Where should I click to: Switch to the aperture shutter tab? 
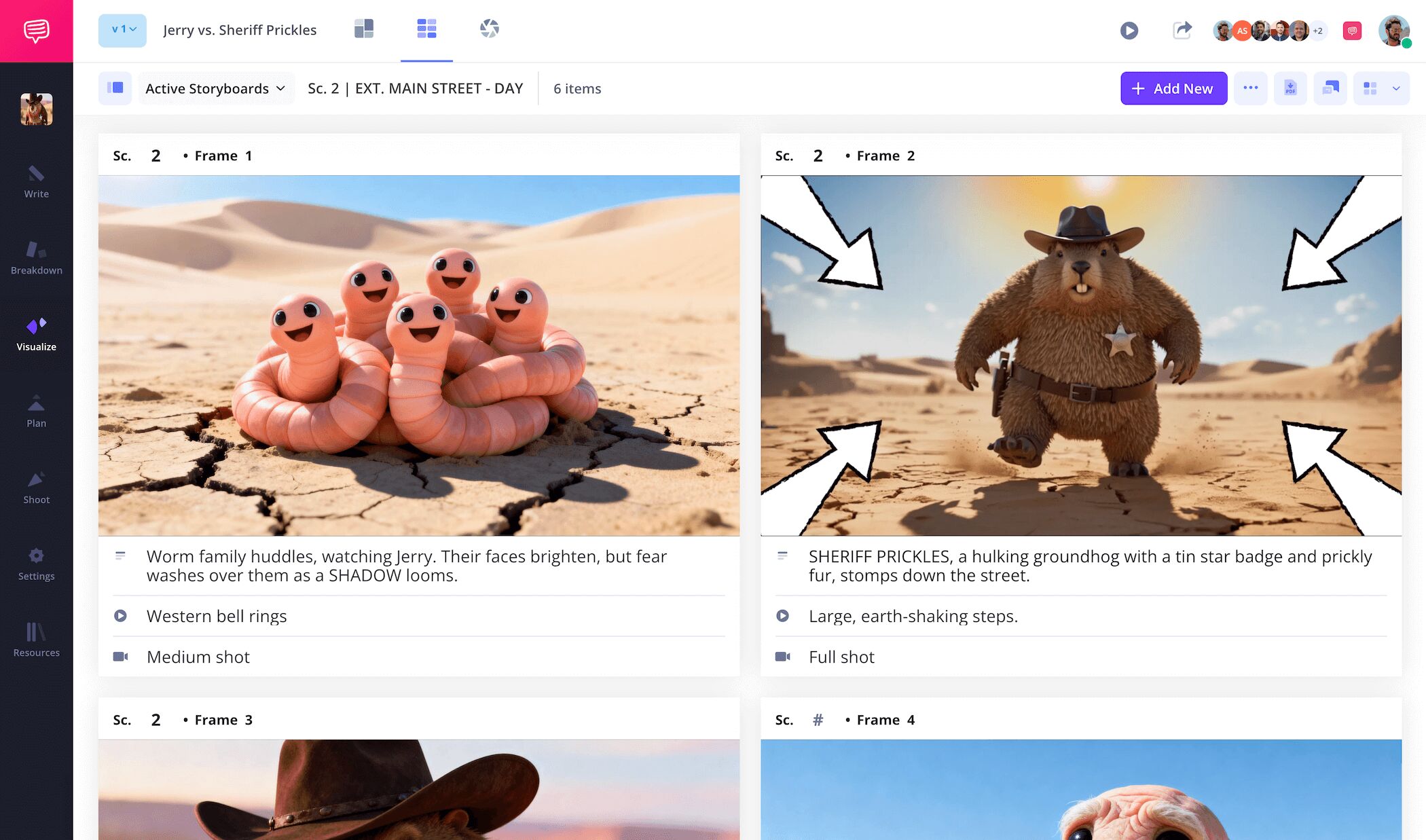tap(489, 29)
